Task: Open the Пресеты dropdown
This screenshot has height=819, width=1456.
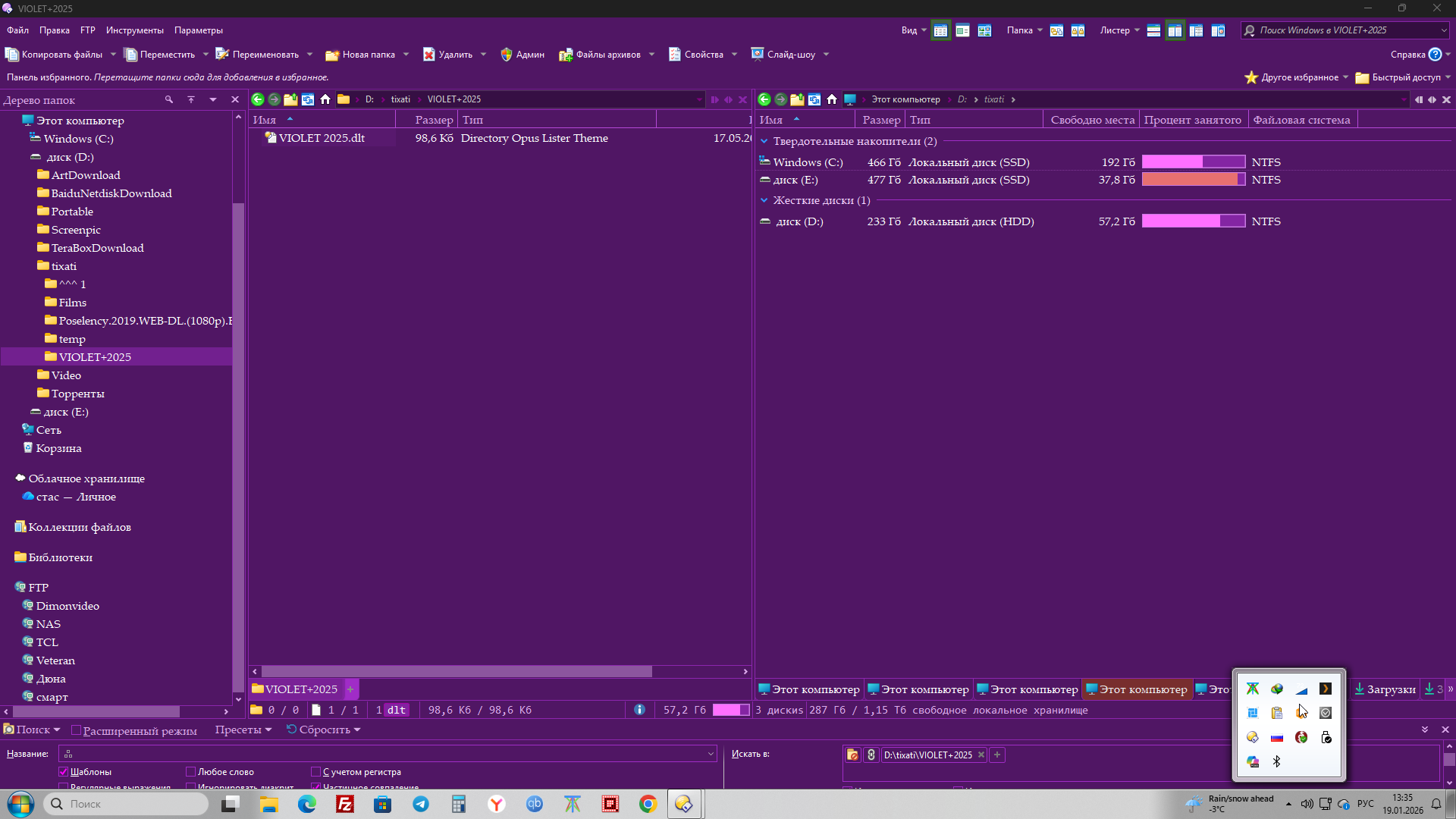Action: point(243,730)
